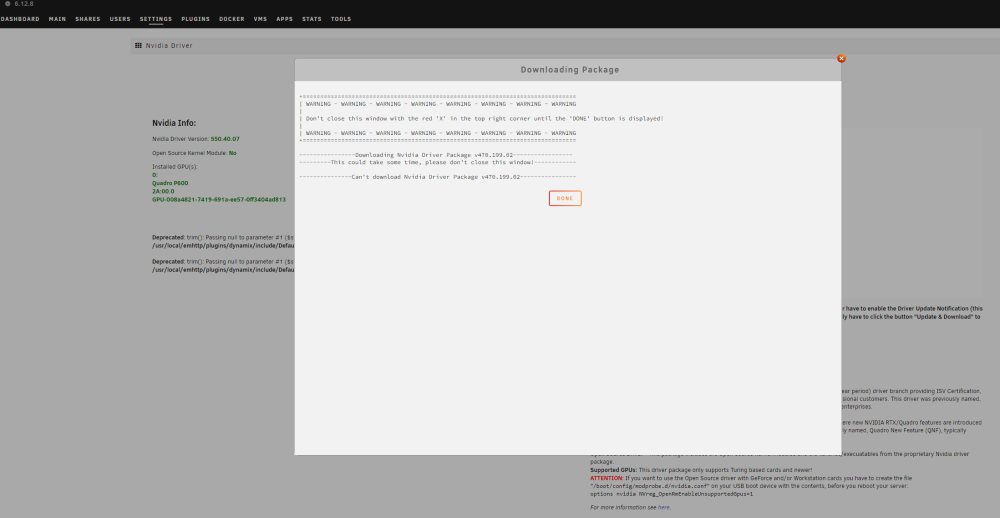This screenshot has height=518, width=1000.
Task: Follow the 'here' link for more information
Action: pyautogui.click(x=664, y=508)
